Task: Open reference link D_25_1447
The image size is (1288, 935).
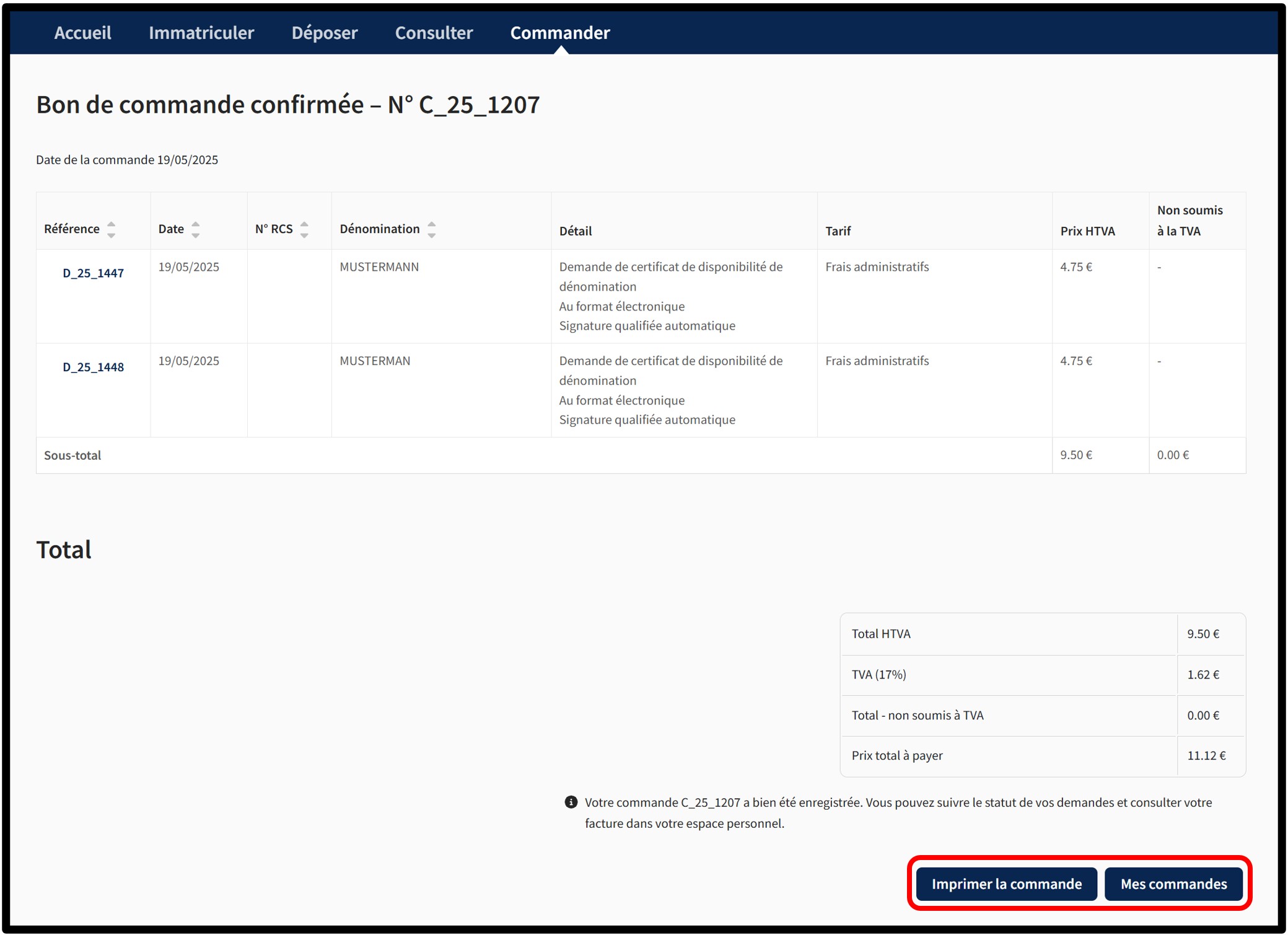Action: click(x=93, y=273)
